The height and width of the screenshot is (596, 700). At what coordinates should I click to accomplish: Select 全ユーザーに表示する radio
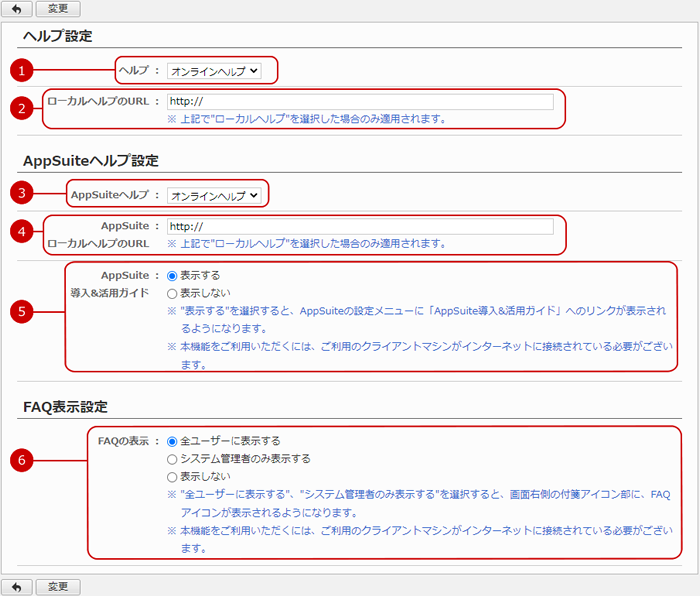pos(172,442)
